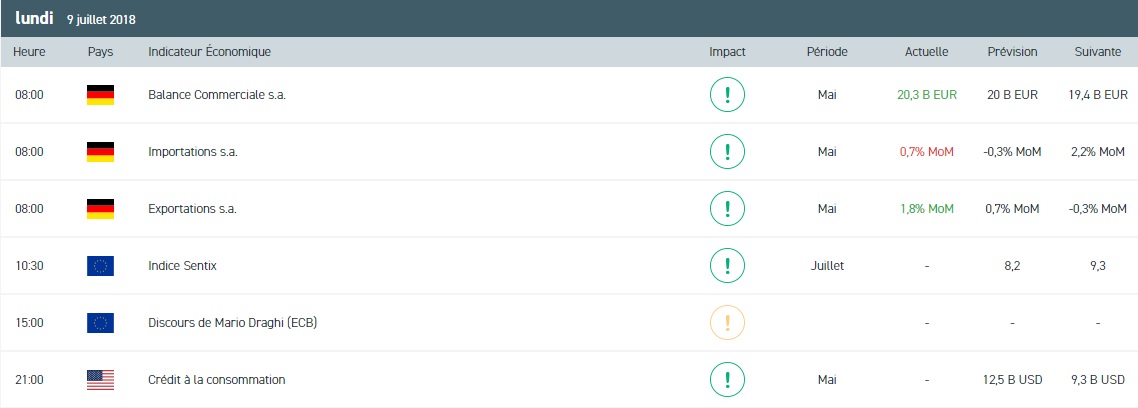Viewport: 1138px width, 408px height.
Task: Click the green impact icon for Crédit à la consommation
Action: (x=727, y=380)
